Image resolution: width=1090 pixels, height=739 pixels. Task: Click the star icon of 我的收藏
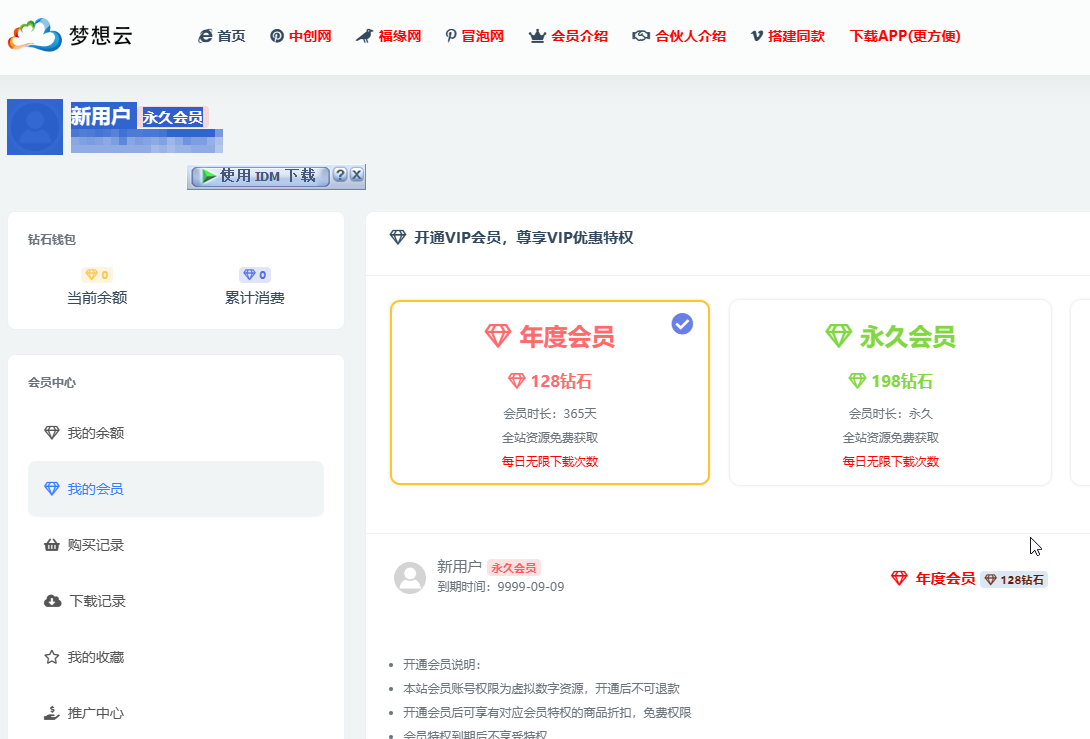(x=52, y=657)
